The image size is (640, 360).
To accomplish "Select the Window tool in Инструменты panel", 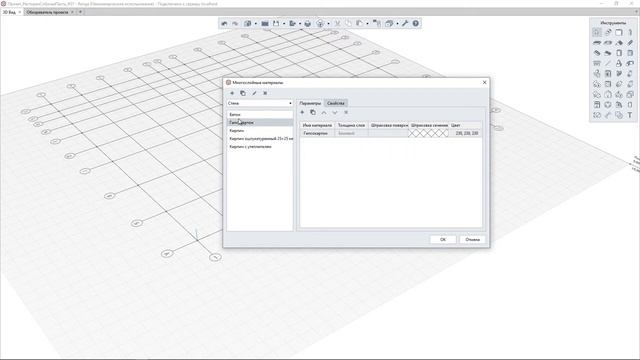I will pos(630,53).
